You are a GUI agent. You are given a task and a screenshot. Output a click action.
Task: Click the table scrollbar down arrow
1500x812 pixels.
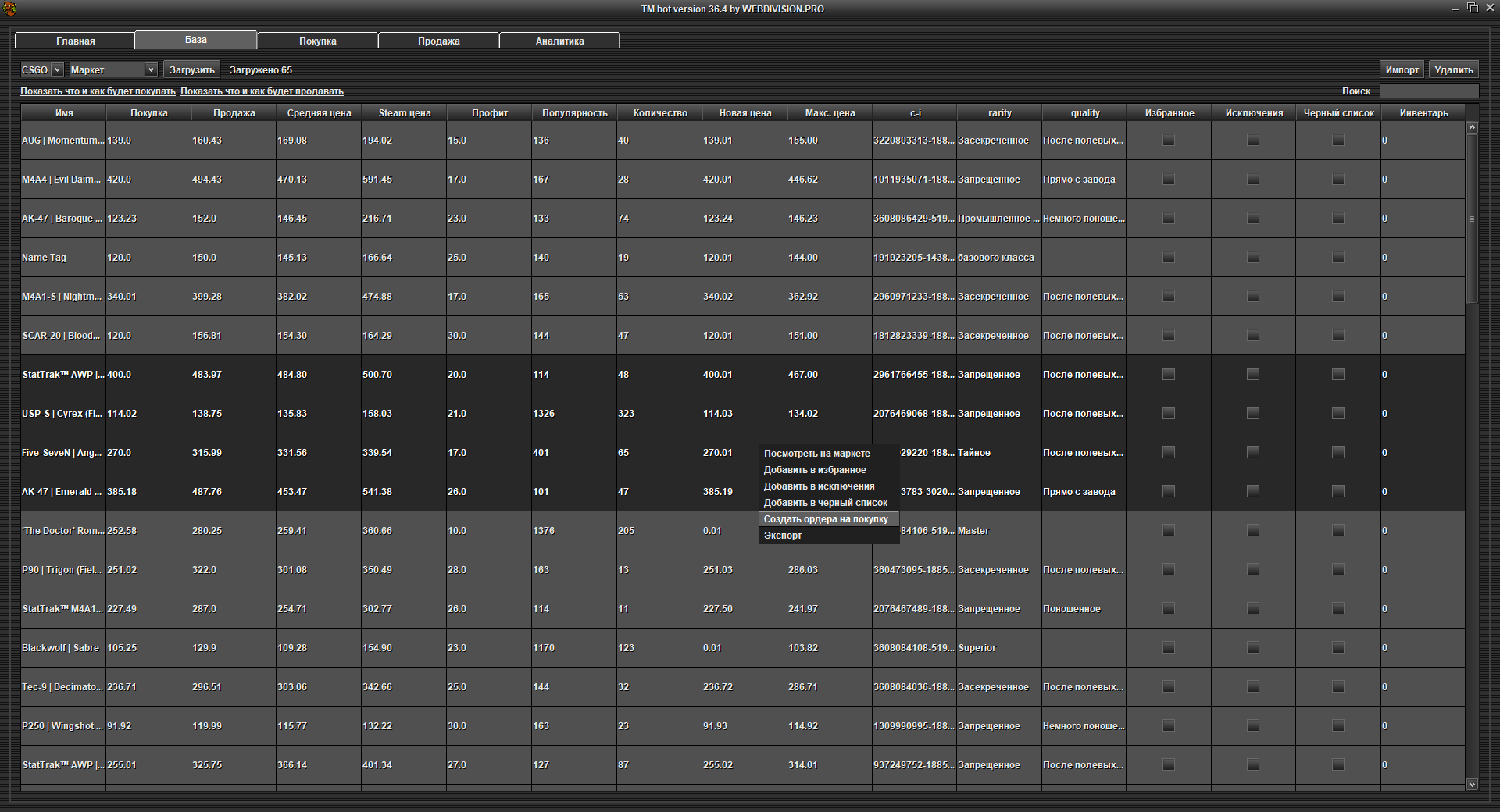(1472, 784)
